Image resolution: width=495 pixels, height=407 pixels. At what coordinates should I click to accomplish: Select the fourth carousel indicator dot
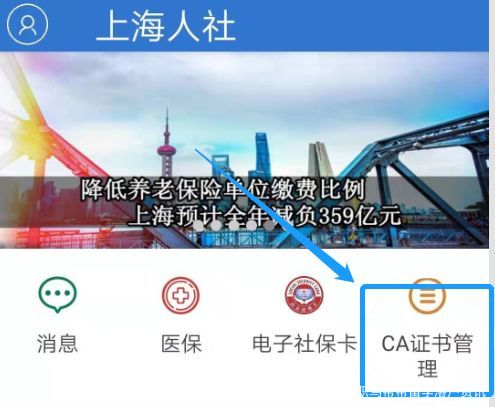coord(251,226)
